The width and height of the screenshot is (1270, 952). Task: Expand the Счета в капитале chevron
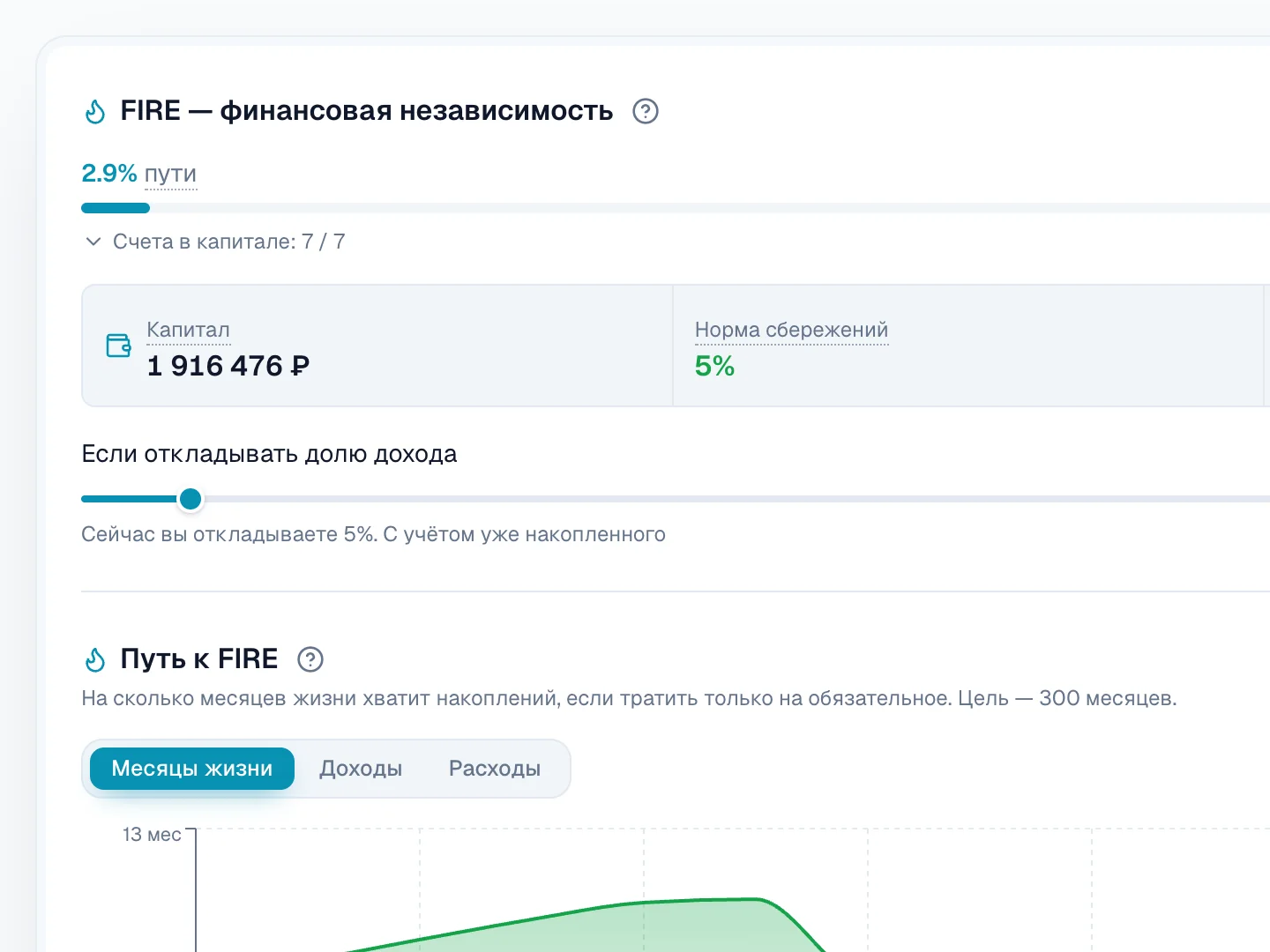tap(93, 242)
